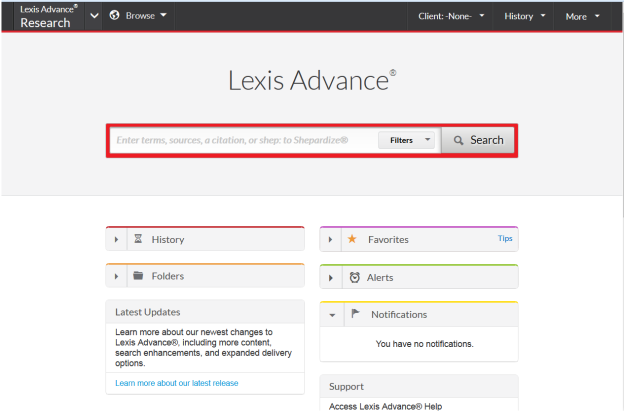Screen dimensions: 624x414
Task: Click the Alerts alarm clock icon
Action: tap(355, 277)
